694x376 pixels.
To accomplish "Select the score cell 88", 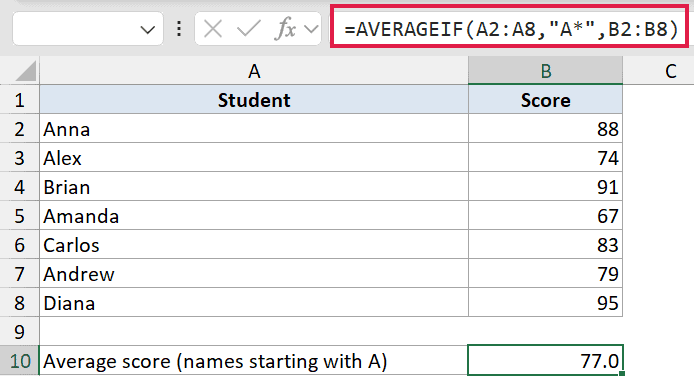I will click(x=545, y=129).
